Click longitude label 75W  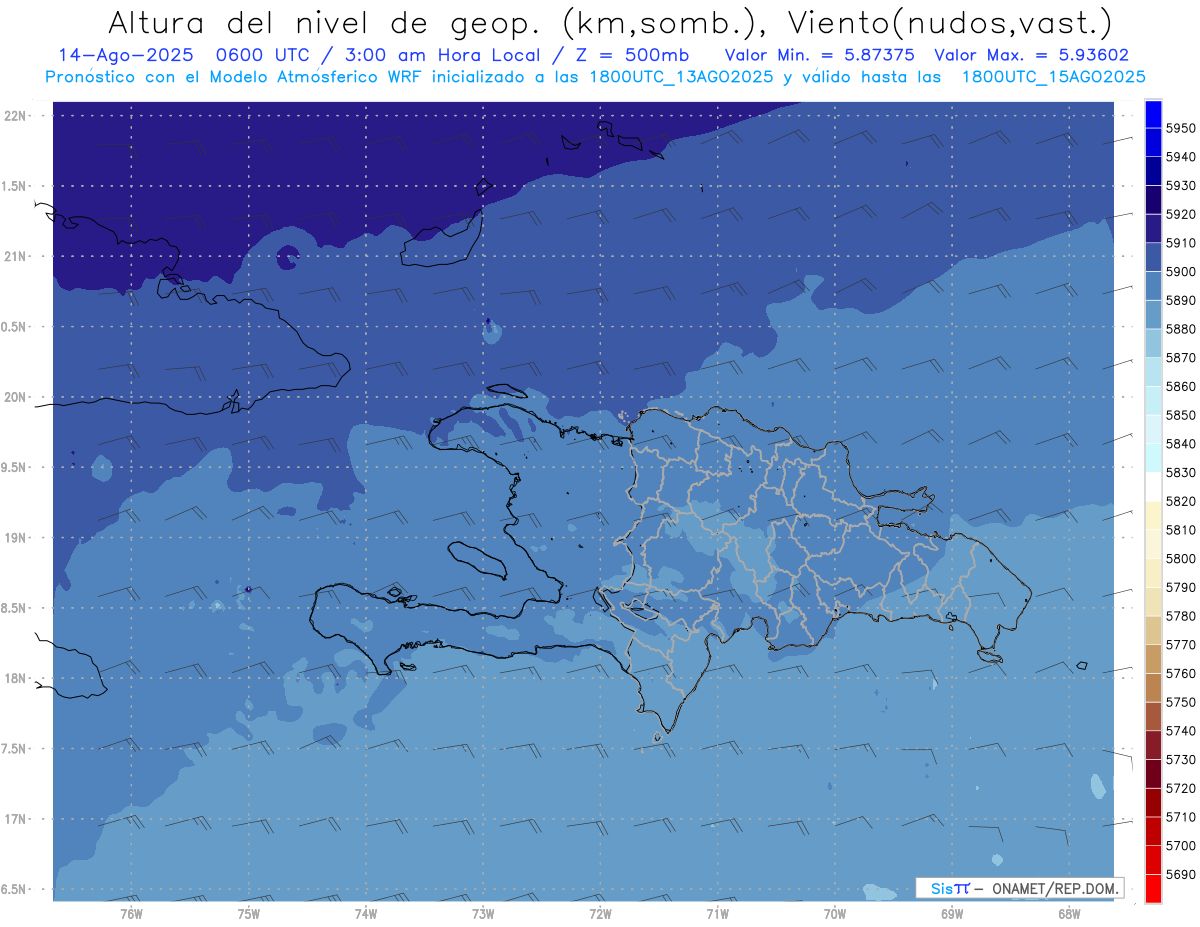(x=248, y=912)
